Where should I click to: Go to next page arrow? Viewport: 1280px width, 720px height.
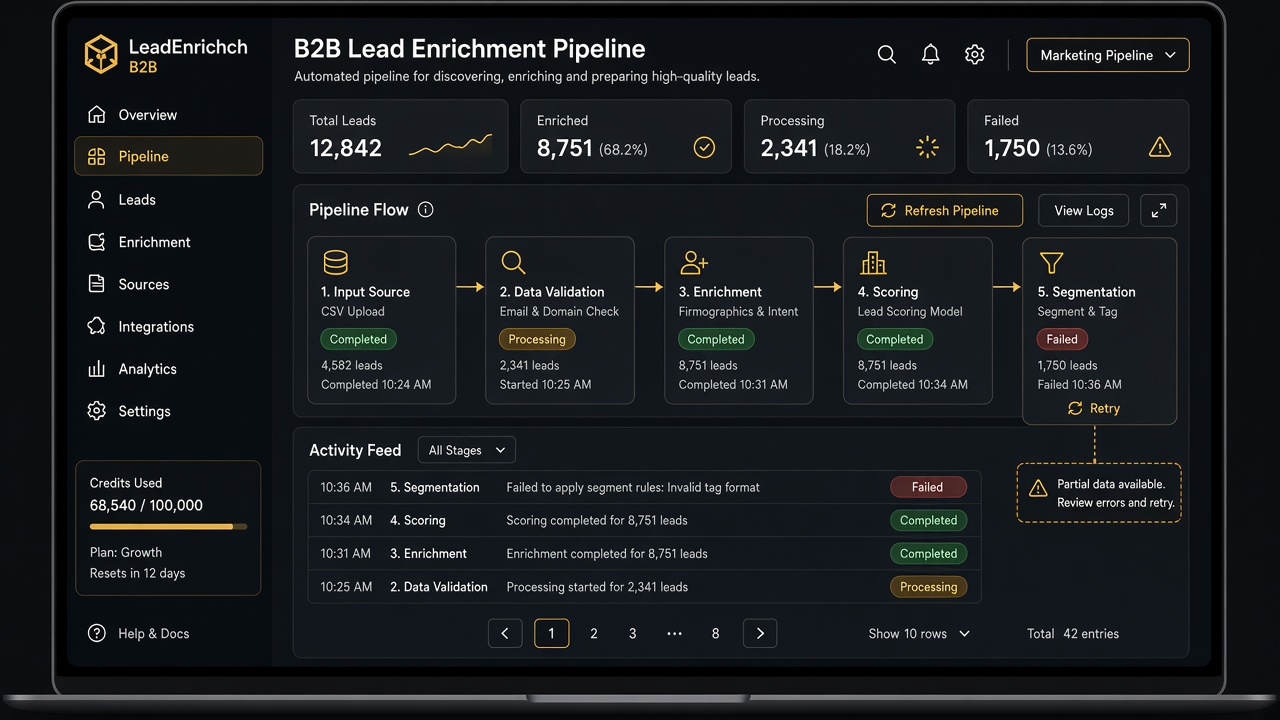pyautogui.click(x=760, y=634)
